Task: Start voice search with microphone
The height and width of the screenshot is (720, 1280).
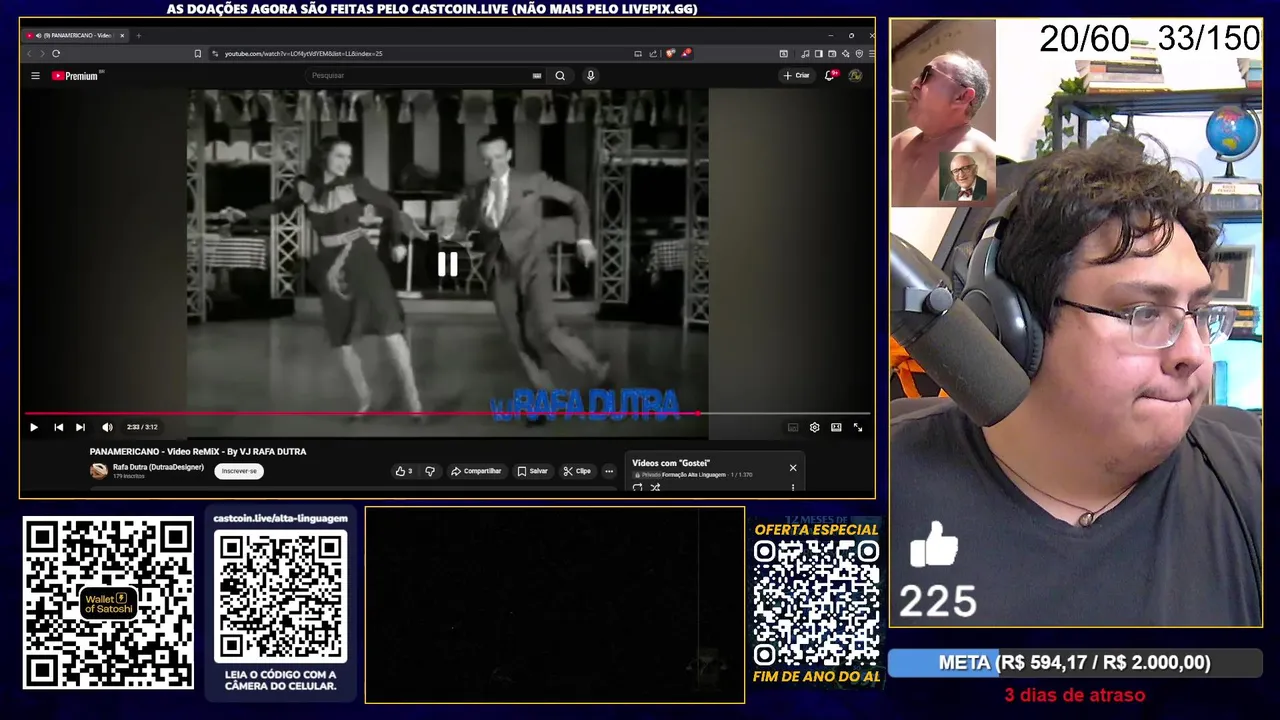Action: pos(591,76)
